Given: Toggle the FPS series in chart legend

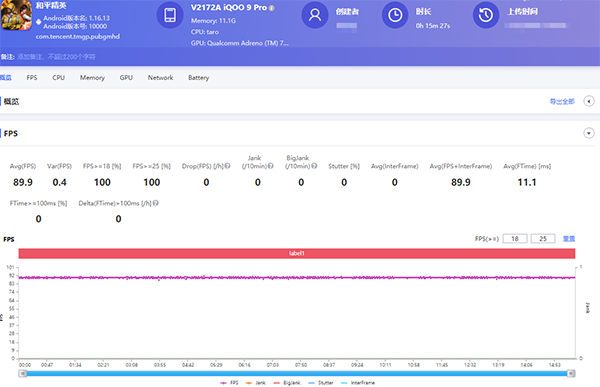Looking at the screenshot, I should (x=230, y=383).
